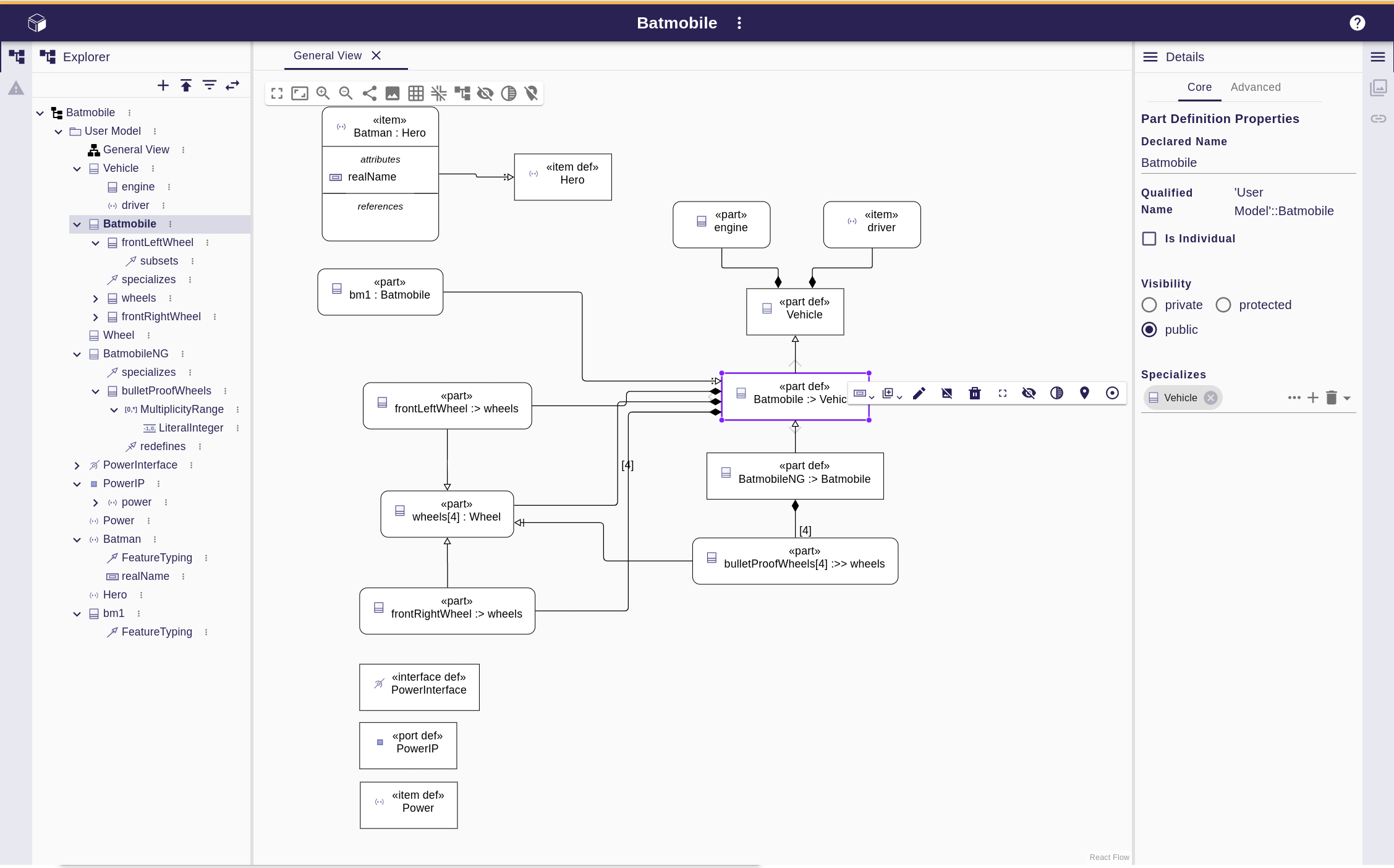Select the public visibility radio button
This screenshot has height=868, width=1394.
[x=1149, y=330]
